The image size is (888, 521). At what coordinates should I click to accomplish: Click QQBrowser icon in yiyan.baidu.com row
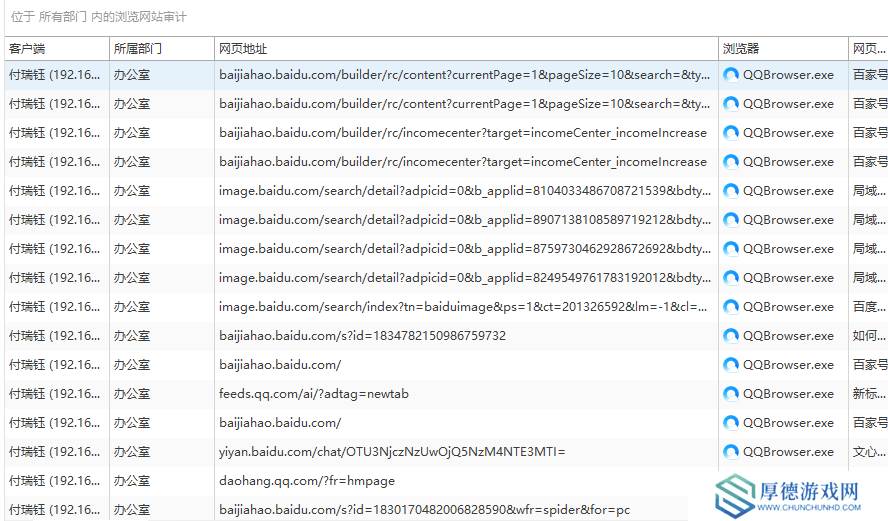coord(731,452)
